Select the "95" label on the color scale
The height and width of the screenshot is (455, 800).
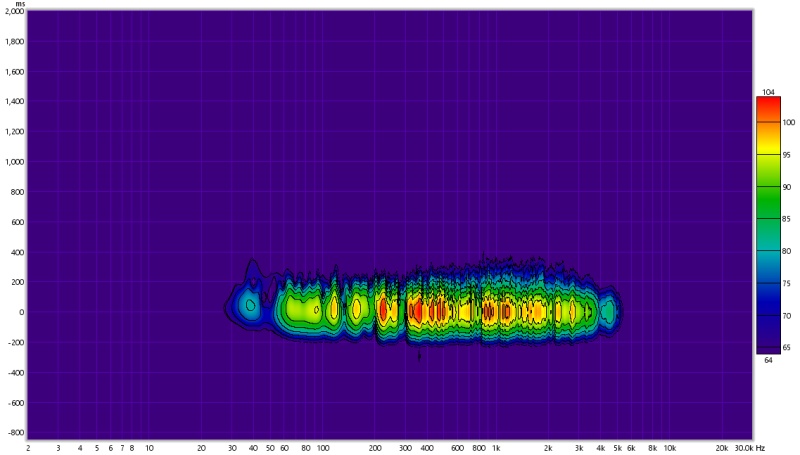coord(787,155)
